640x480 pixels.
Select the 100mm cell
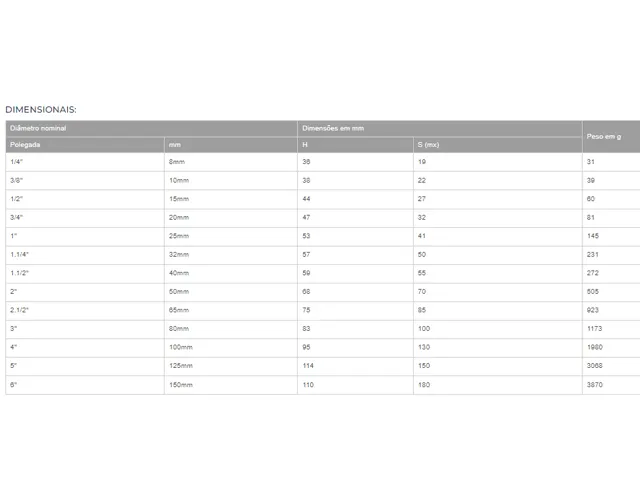click(231, 347)
